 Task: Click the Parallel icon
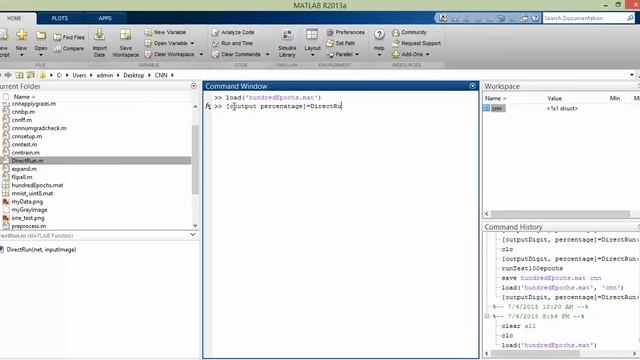click(x=330, y=54)
